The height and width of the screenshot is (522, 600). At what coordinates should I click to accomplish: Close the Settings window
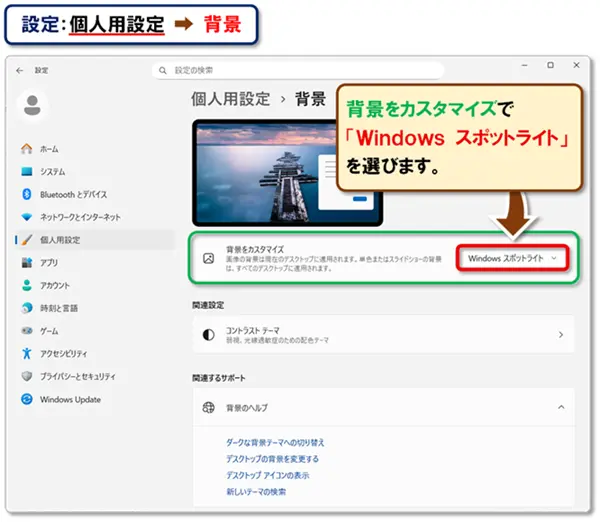click(576, 65)
